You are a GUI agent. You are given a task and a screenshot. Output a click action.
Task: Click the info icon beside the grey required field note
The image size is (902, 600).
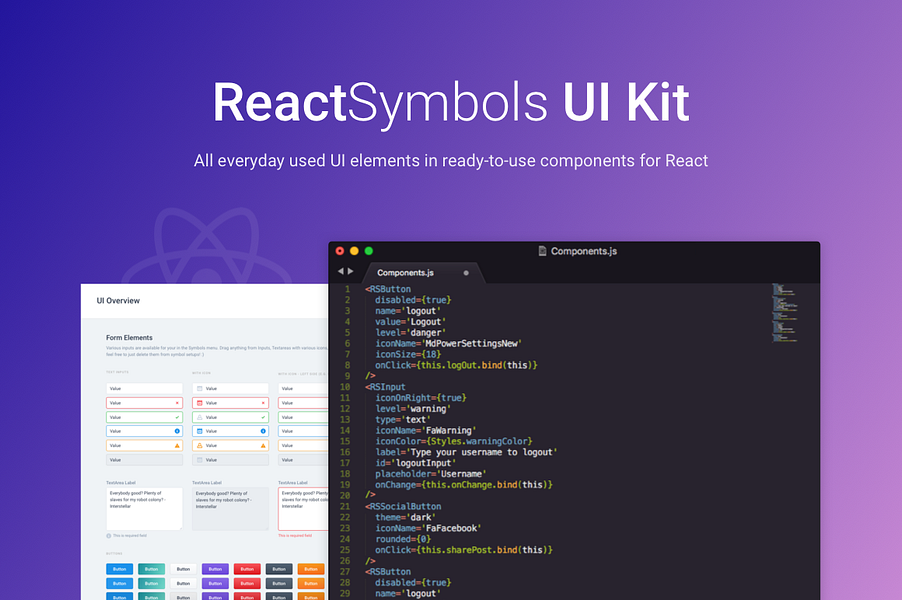109,536
